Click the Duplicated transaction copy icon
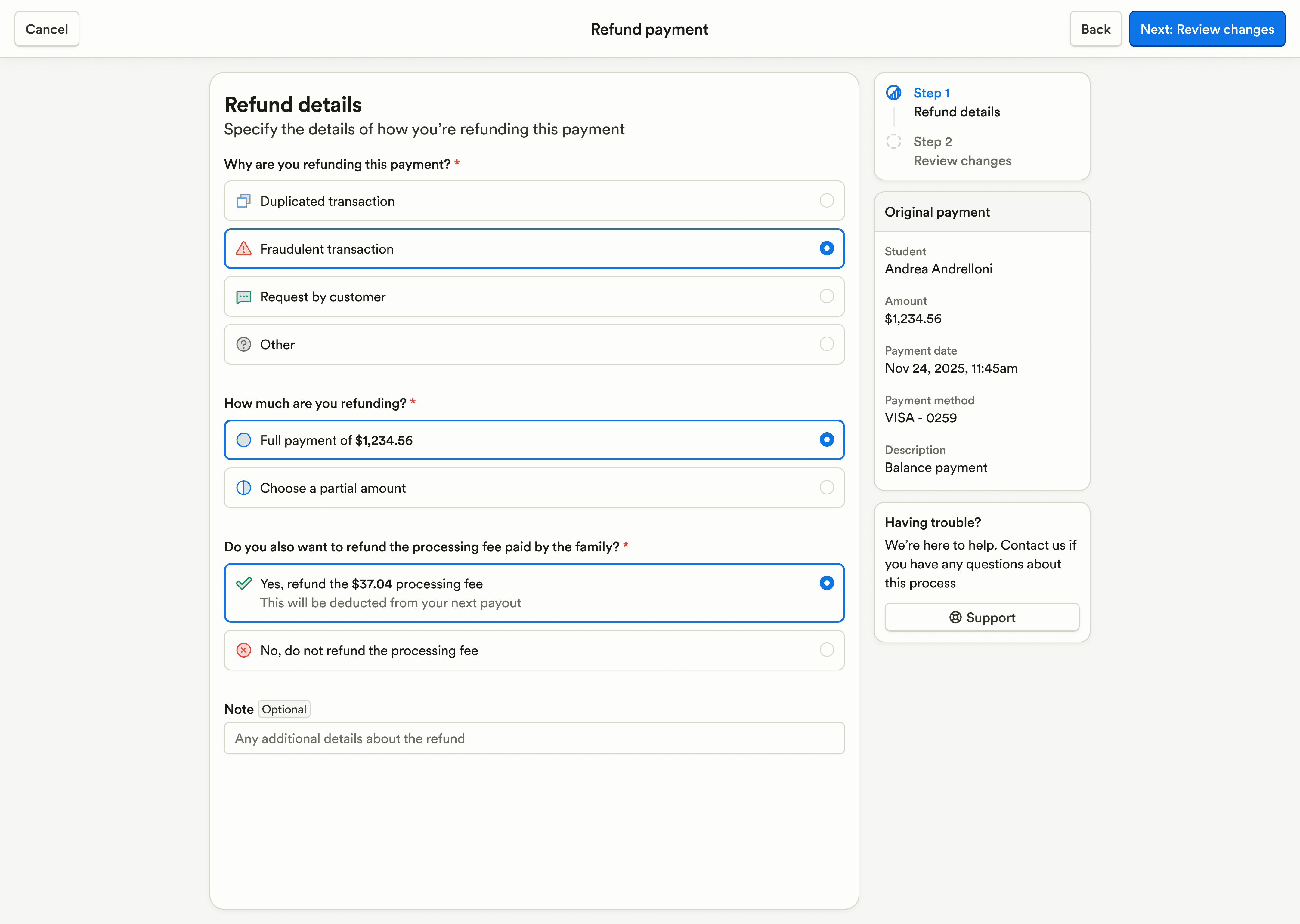Screen dimensions: 1300x924 click(244, 201)
